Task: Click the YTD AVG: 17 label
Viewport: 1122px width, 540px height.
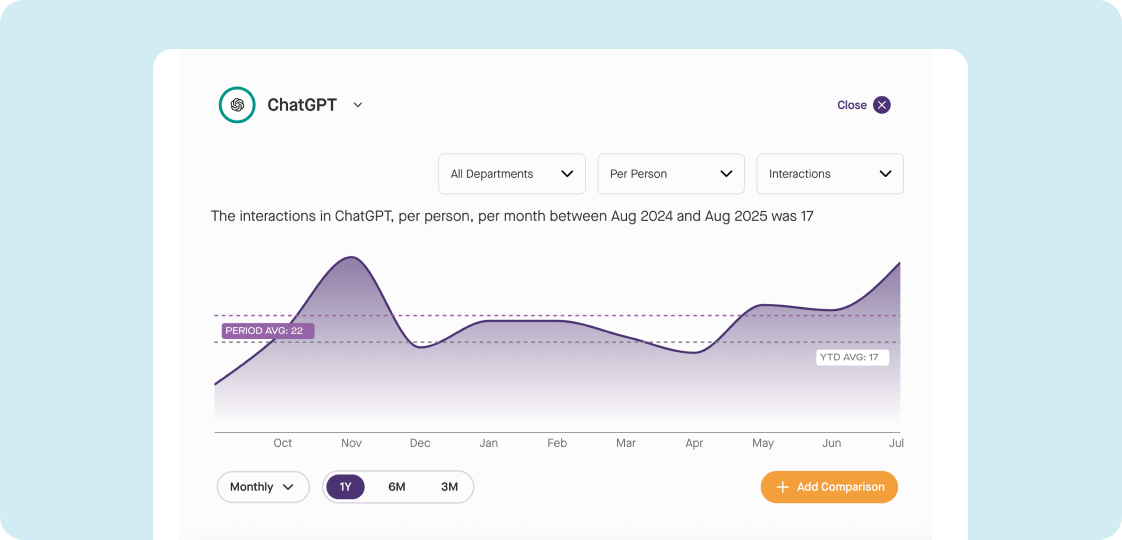Action: tap(852, 358)
